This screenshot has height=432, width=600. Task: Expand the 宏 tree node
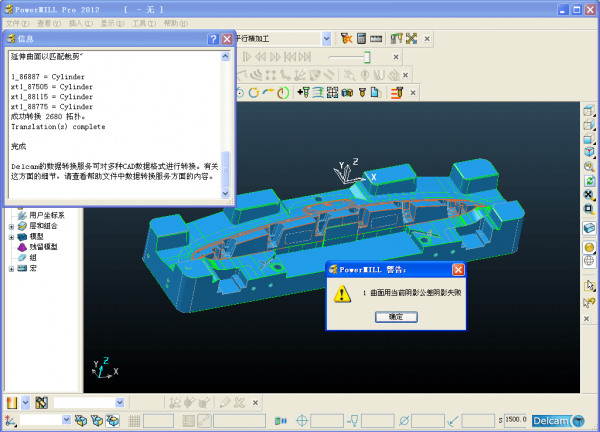click(x=11, y=269)
